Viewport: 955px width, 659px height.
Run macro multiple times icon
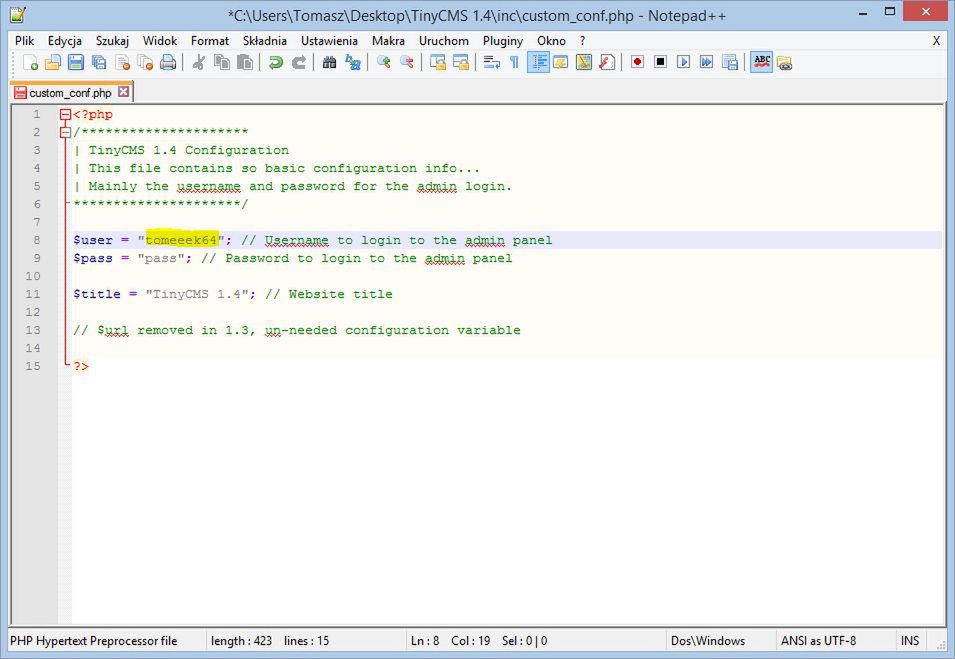click(707, 62)
